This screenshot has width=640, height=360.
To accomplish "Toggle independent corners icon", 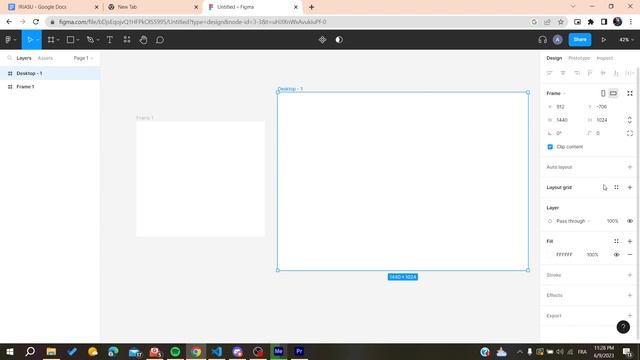I will (630, 133).
